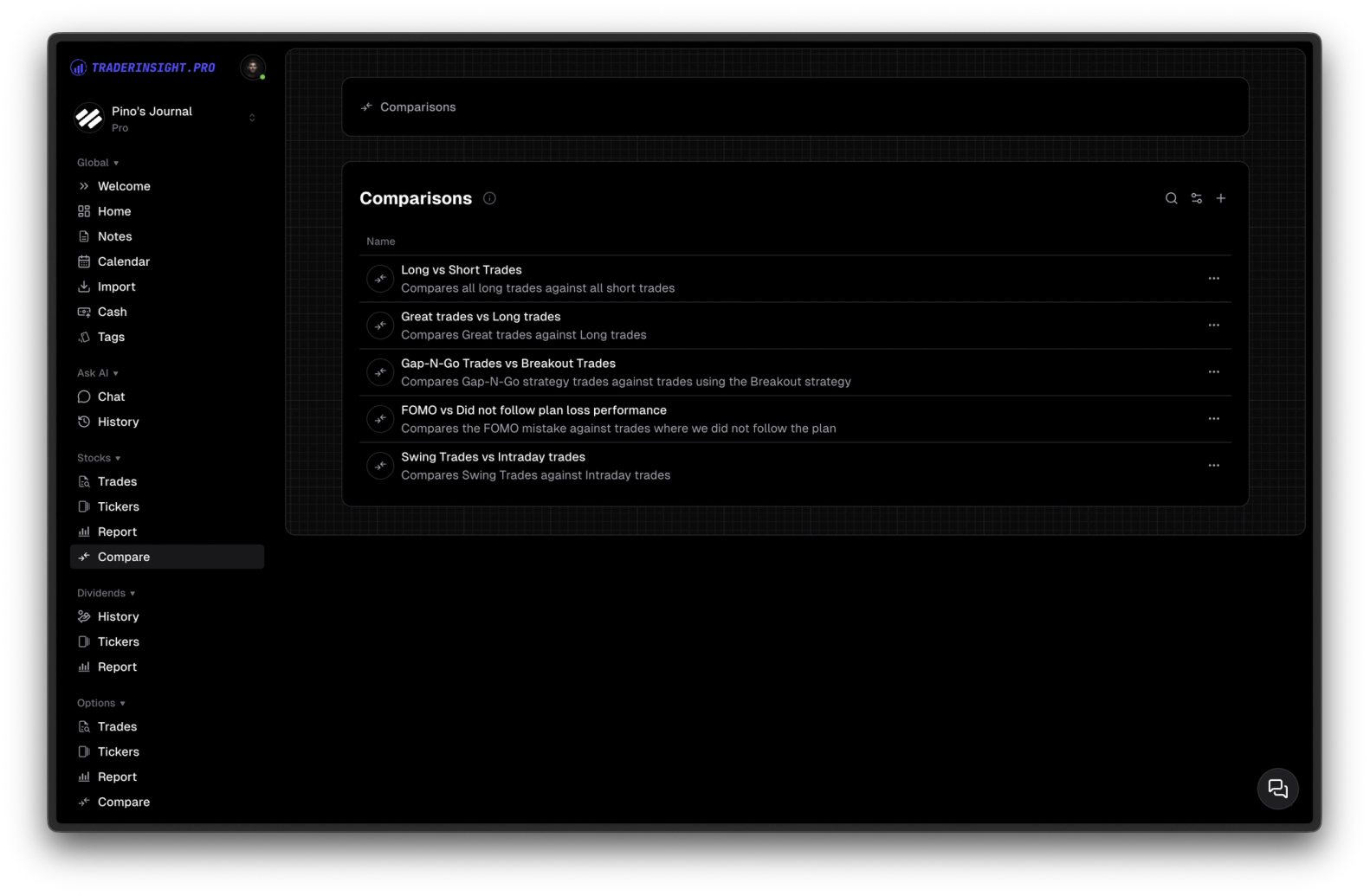Viewport: 1370px width, 896px height.
Task: Open the filter settings icon in Comparisons header
Action: (x=1196, y=198)
